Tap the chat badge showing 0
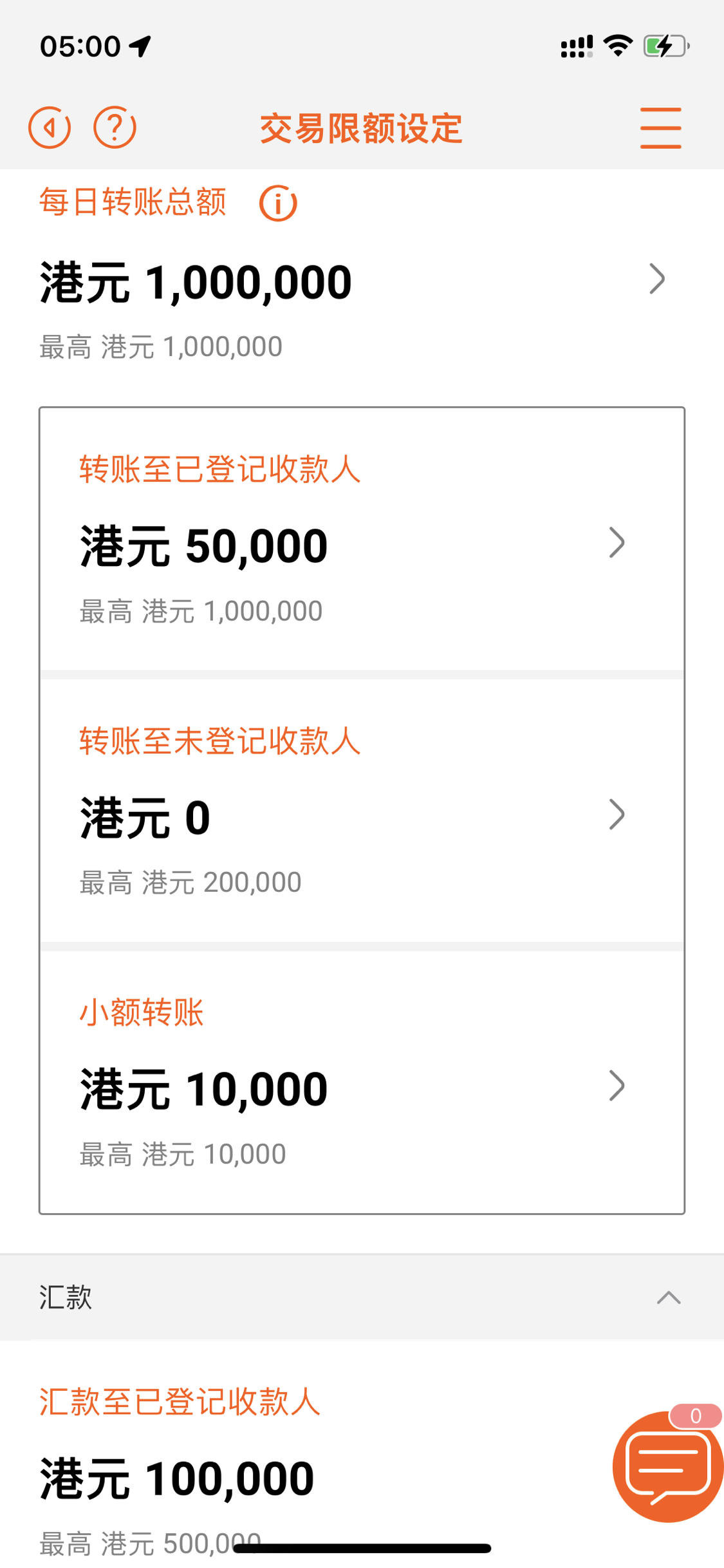 point(695,1415)
